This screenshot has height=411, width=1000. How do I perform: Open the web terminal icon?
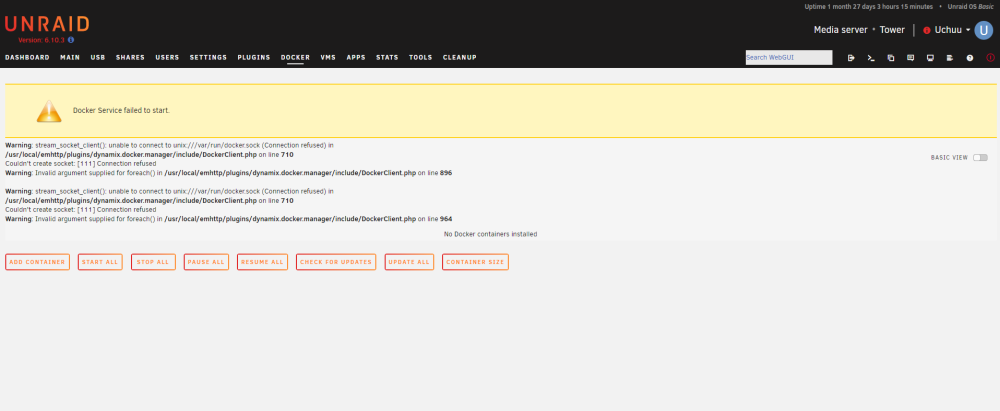pyautogui.click(x=871, y=57)
